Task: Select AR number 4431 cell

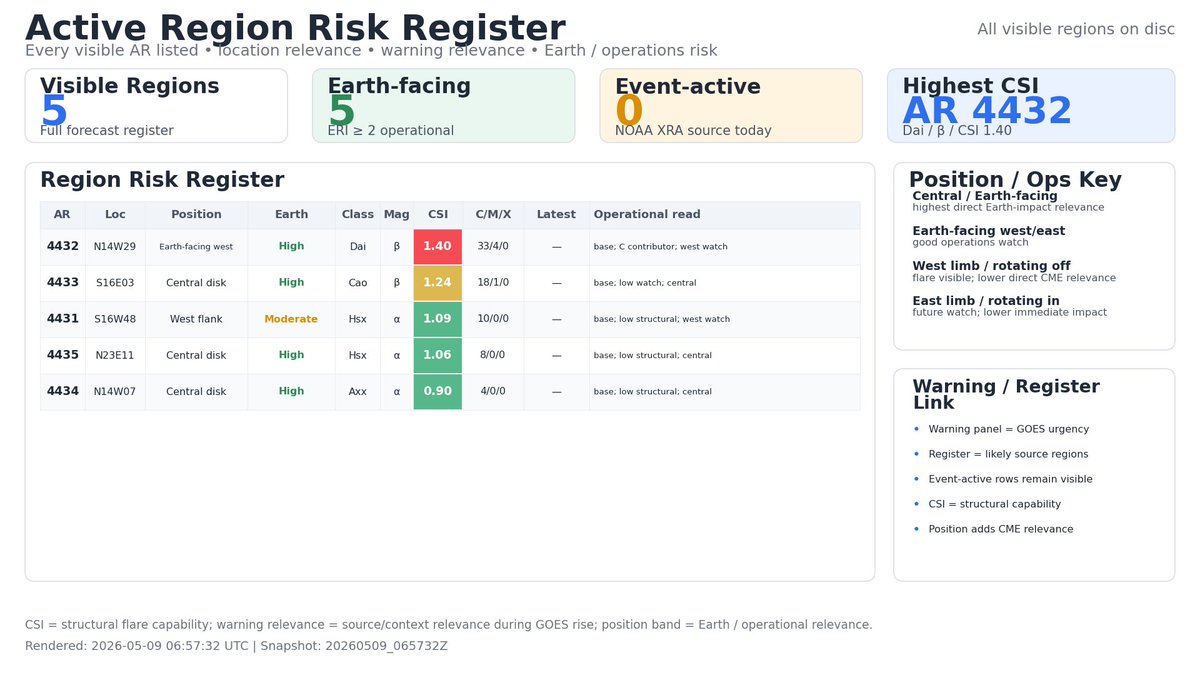Action: (62, 319)
